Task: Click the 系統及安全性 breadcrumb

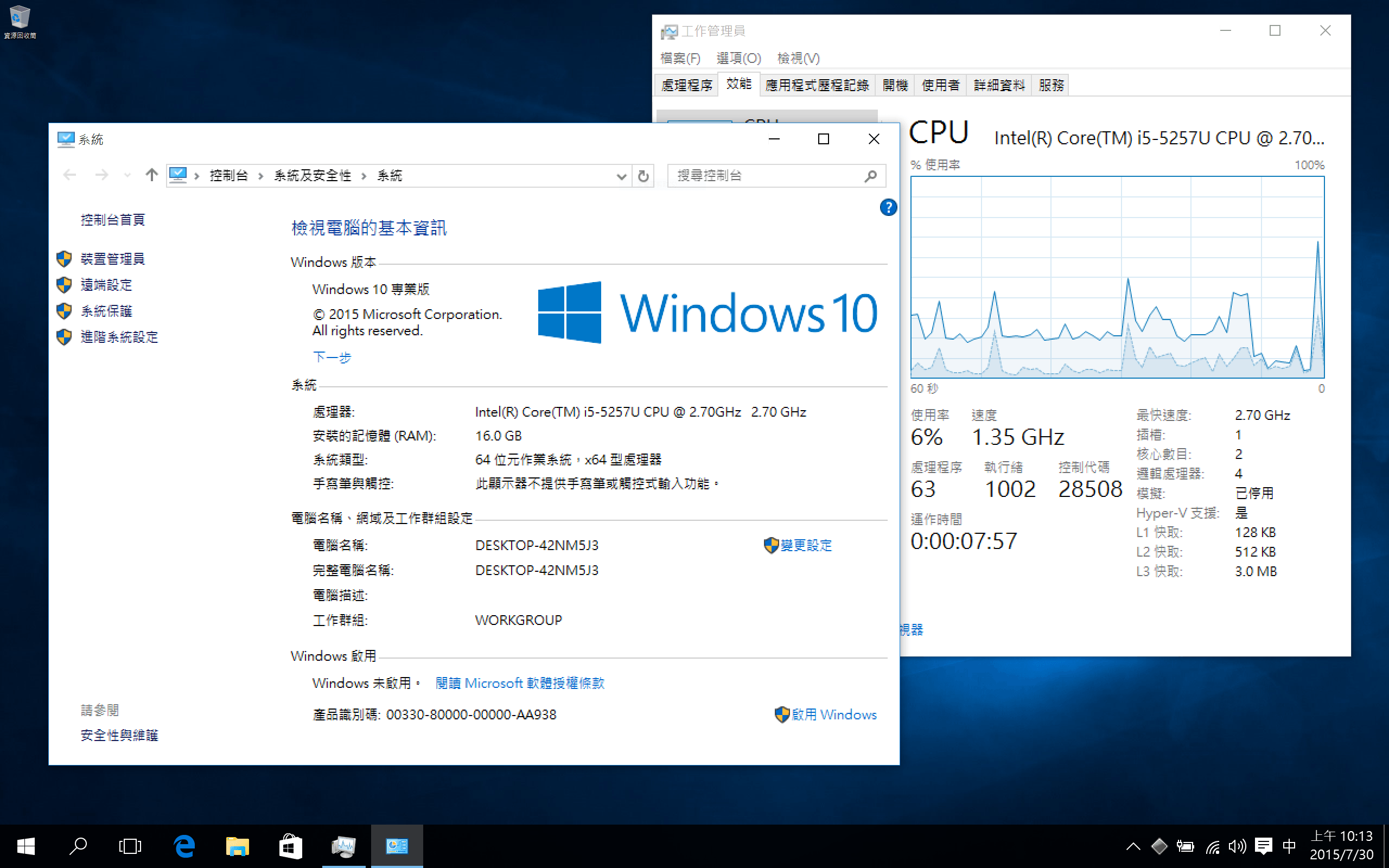Action: click(x=312, y=176)
